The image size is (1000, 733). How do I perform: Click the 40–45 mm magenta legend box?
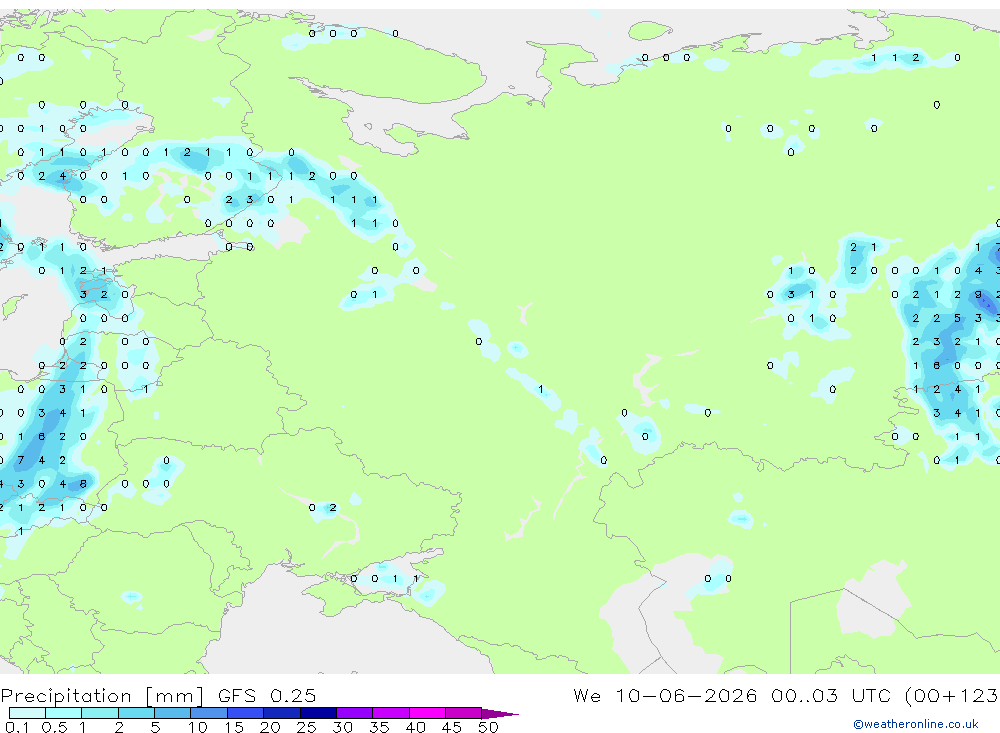tap(427, 713)
